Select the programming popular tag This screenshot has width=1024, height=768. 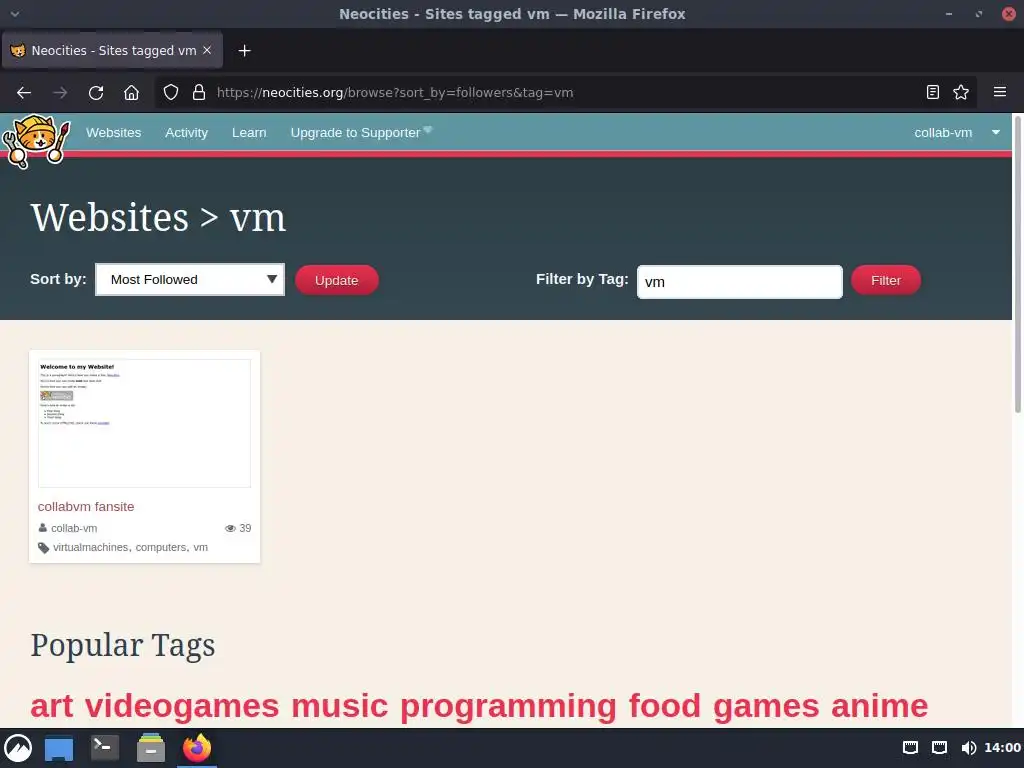(508, 706)
